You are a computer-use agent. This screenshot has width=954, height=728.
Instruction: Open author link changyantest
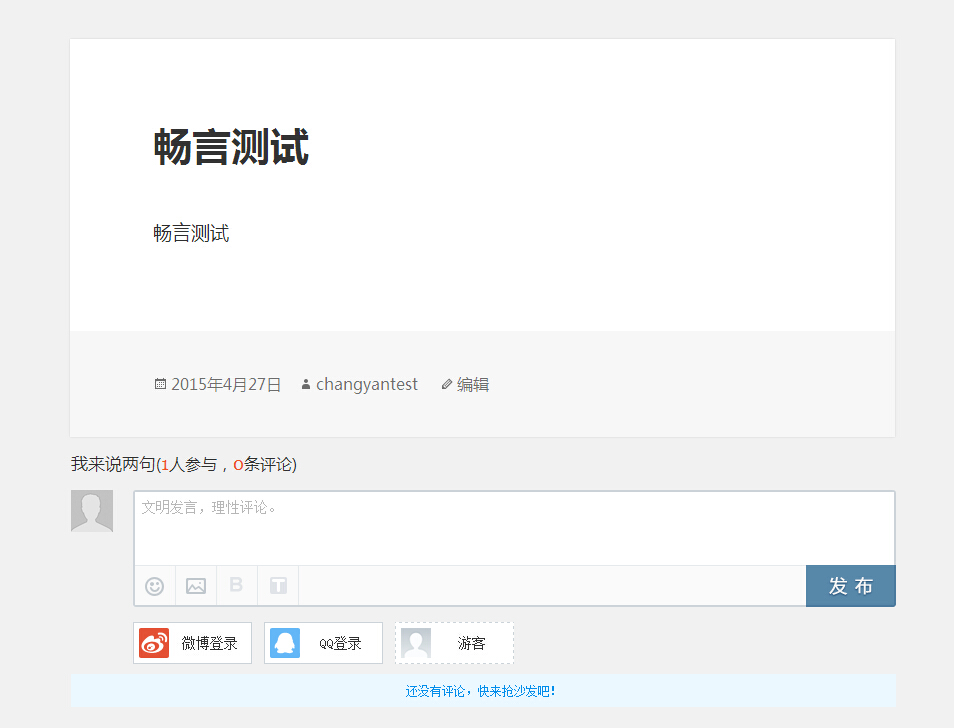click(x=366, y=384)
